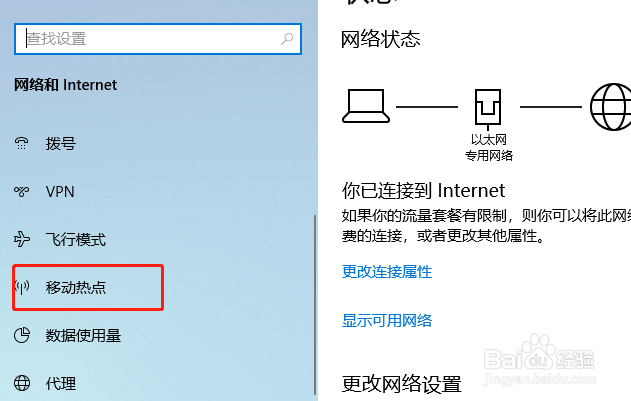The image size is (631, 401).
Task: Focus the 查找设置 search field
Action: [x=158, y=39]
